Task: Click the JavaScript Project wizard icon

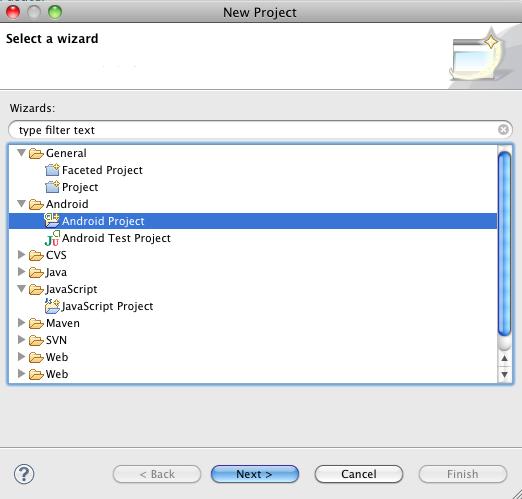Action: tap(52, 306)
